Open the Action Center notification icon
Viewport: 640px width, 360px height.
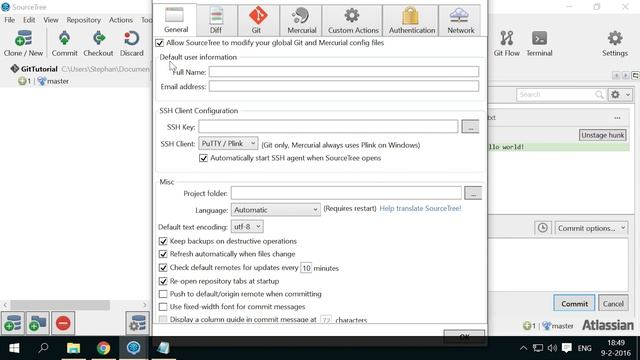click(x=567, y=348)
